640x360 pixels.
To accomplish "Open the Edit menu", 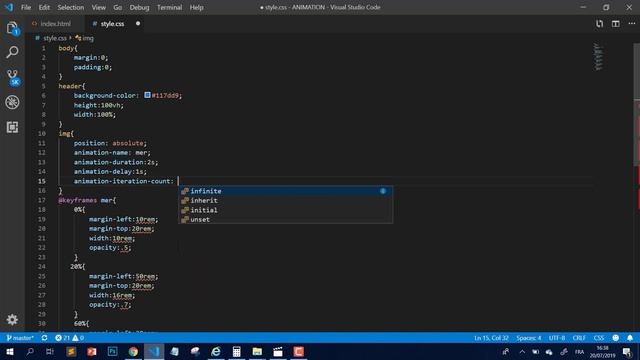I will [44, 7].
